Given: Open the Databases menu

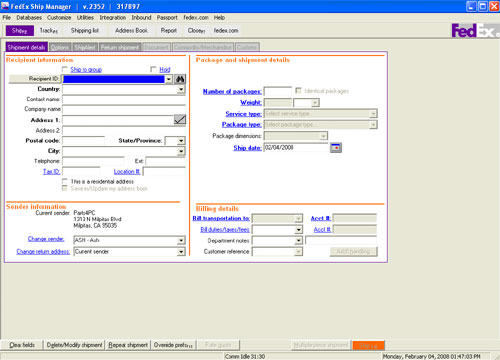Looking at the screenshot, I should [29, 17].
